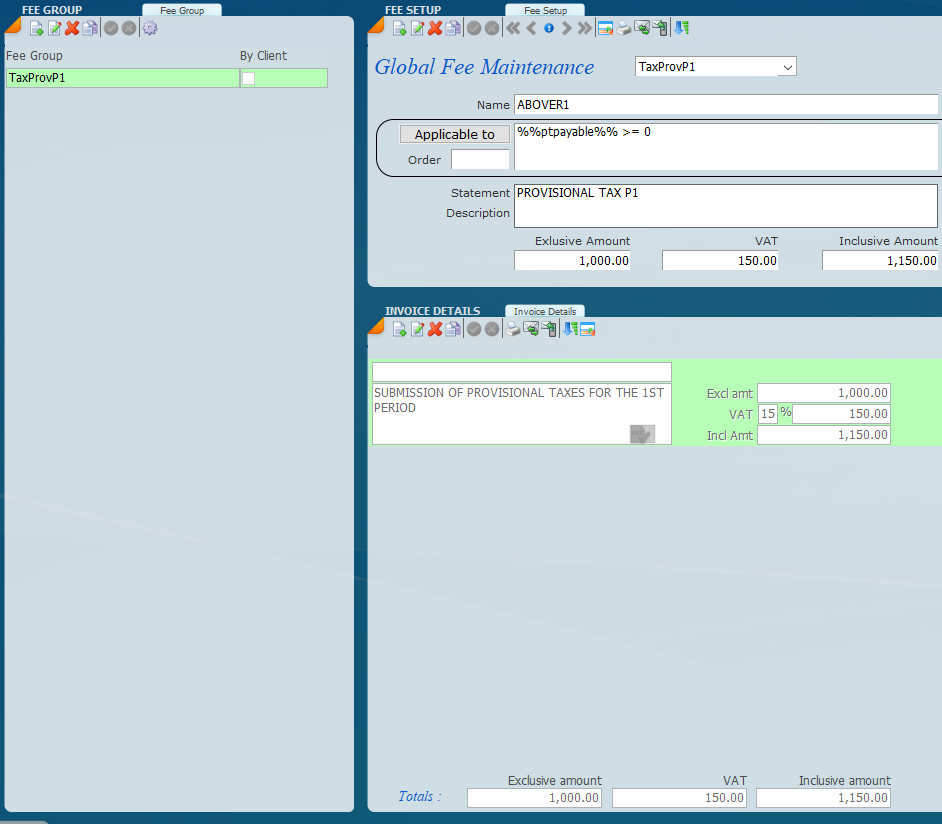The height and width of the screenshot is (824, 942).
Task: Click the printer icon in Fee Setup toolbar
Action: [x=623, y=28]
